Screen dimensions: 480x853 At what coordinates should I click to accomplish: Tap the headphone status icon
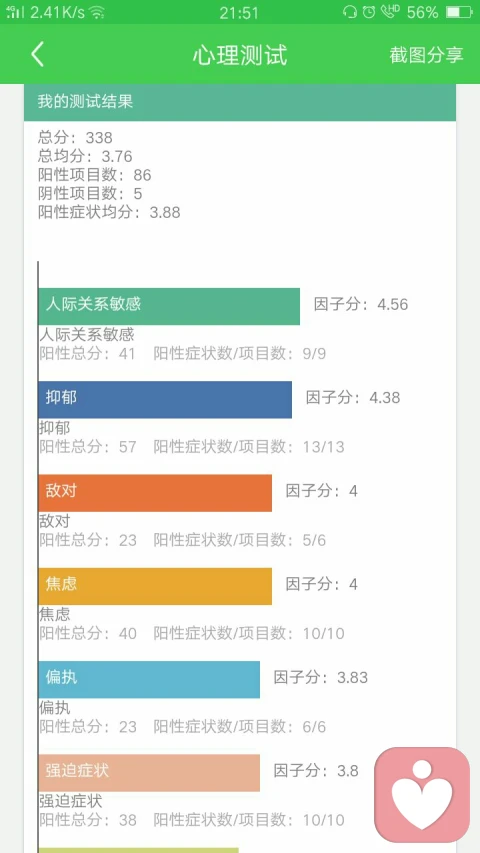tap(349, 12)
